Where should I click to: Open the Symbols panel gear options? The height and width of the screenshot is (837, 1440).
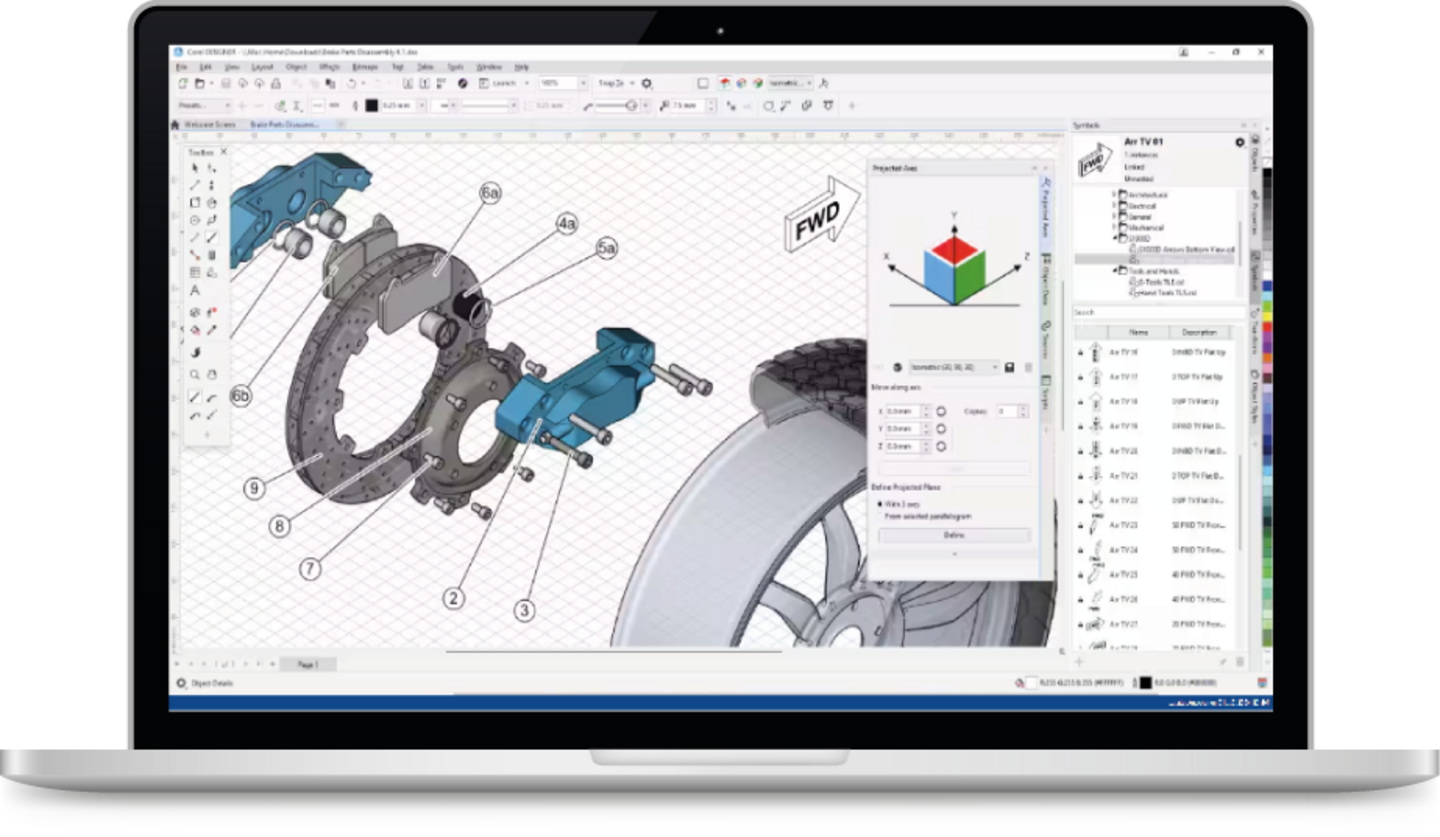click(x=1240, y=142)
